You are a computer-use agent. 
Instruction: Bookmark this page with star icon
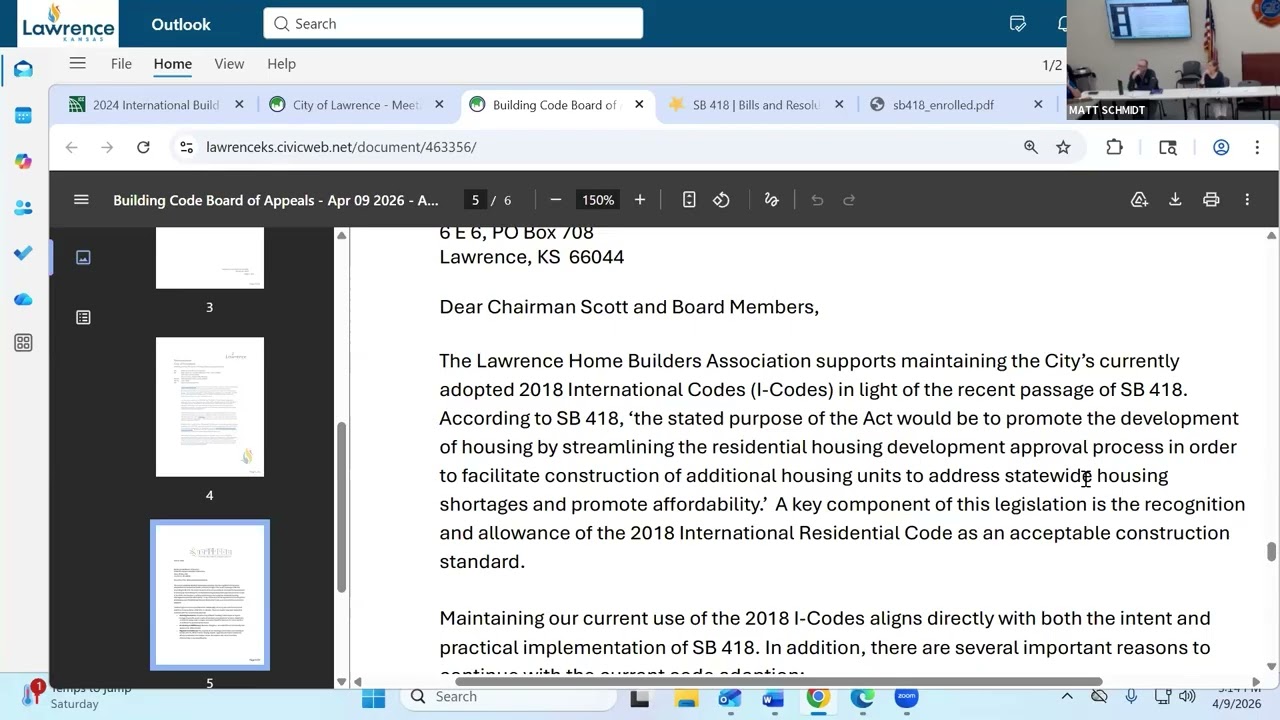[1063, 147]
